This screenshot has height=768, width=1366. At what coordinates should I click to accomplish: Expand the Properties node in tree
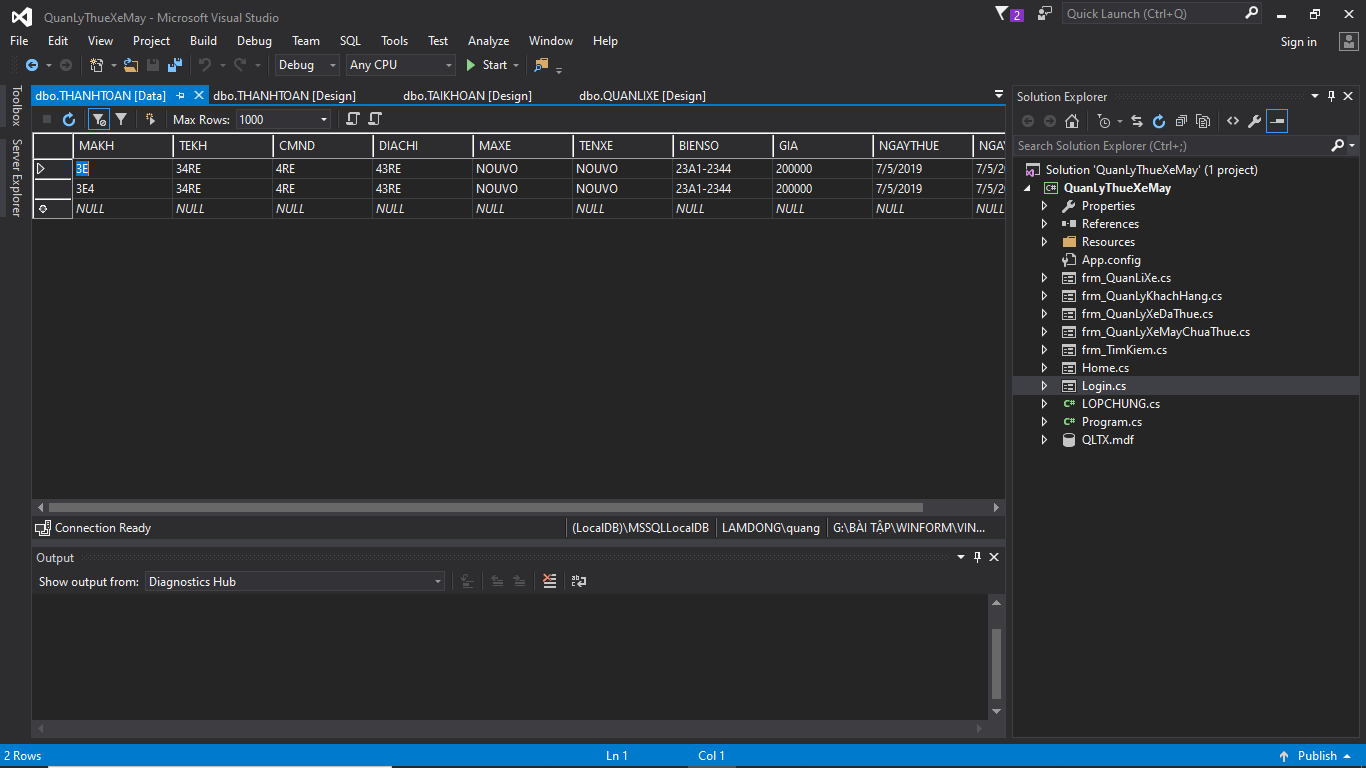point(1045,206)
